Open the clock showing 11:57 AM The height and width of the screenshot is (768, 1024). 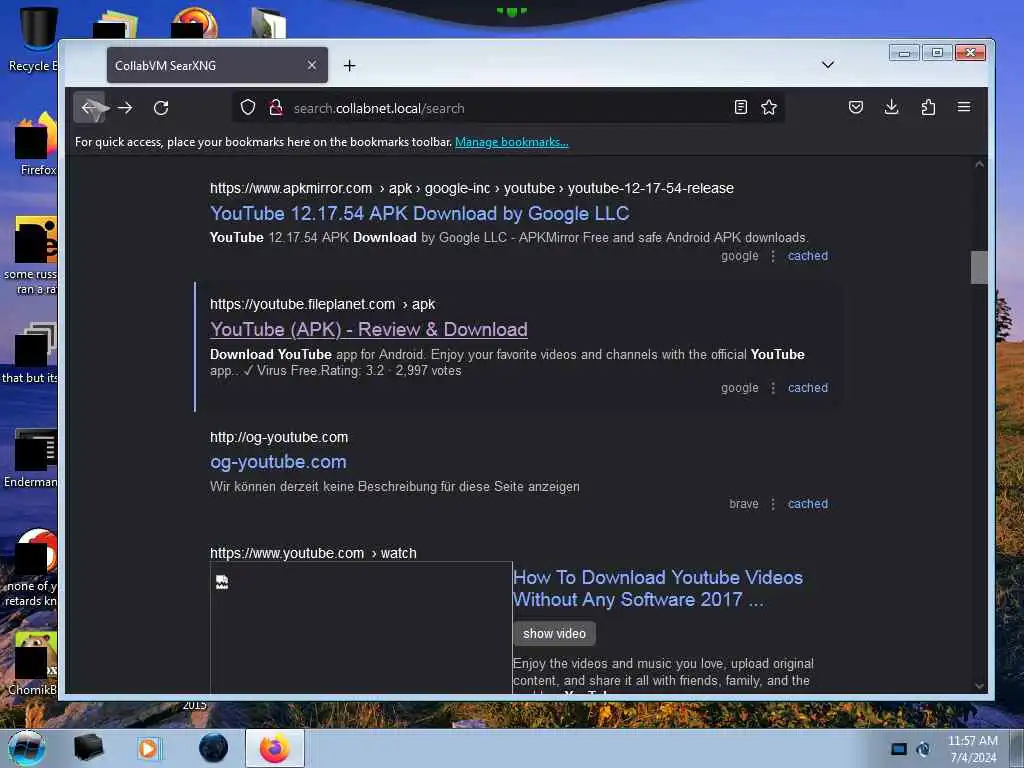972,748
